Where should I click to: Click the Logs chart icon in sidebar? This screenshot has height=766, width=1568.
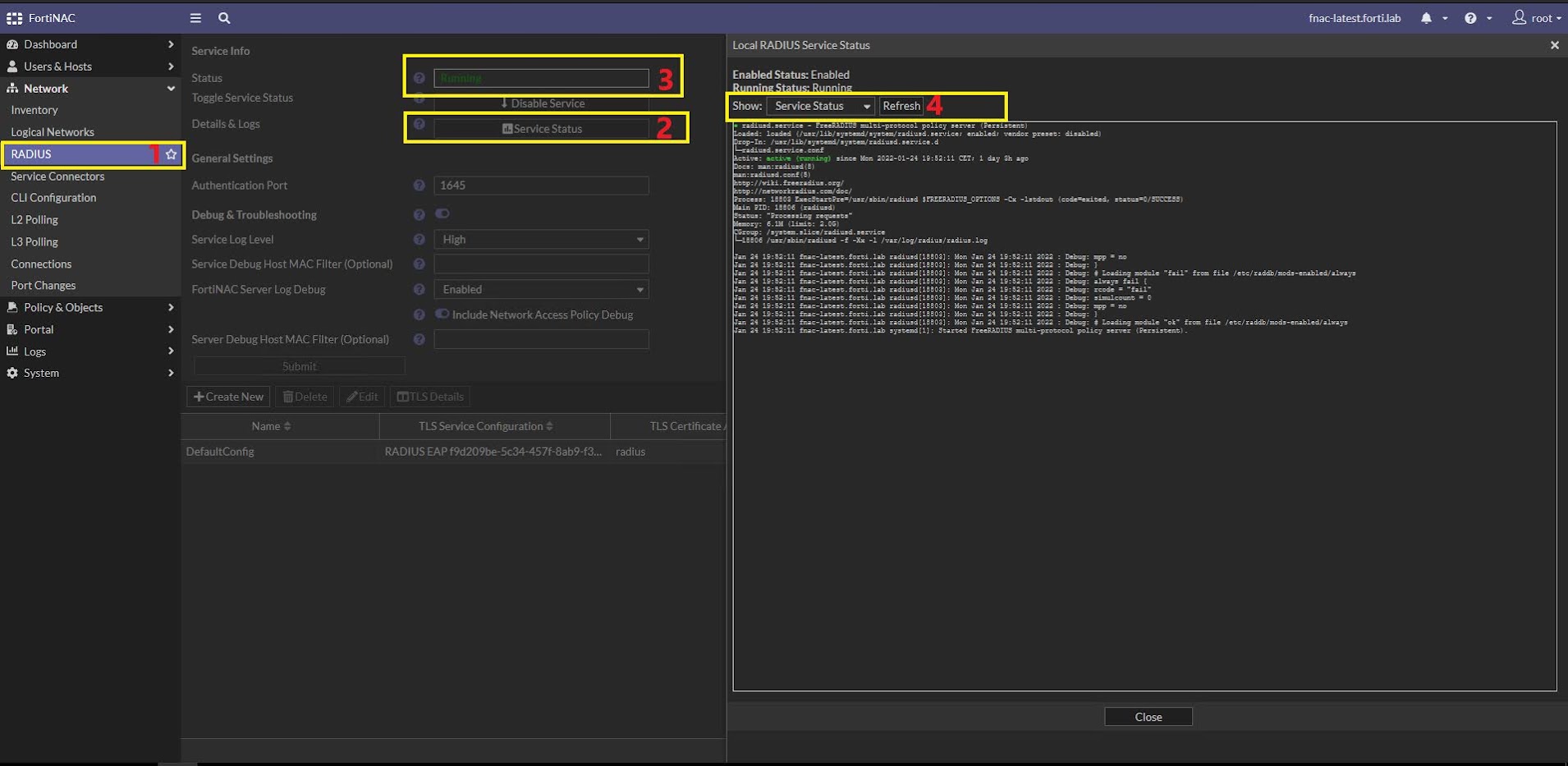coord(12,351)
